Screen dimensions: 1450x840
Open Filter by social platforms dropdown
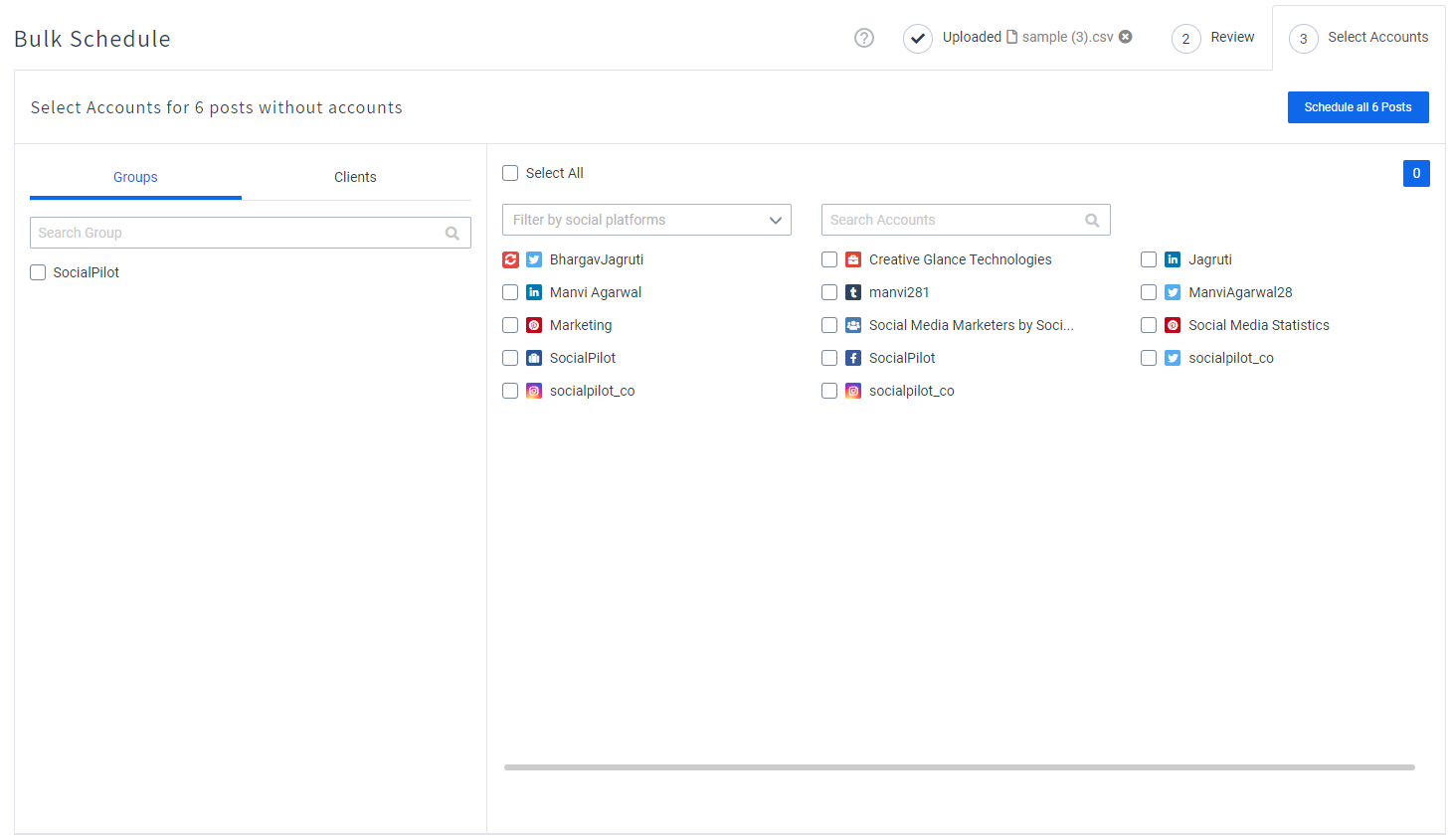646,220
